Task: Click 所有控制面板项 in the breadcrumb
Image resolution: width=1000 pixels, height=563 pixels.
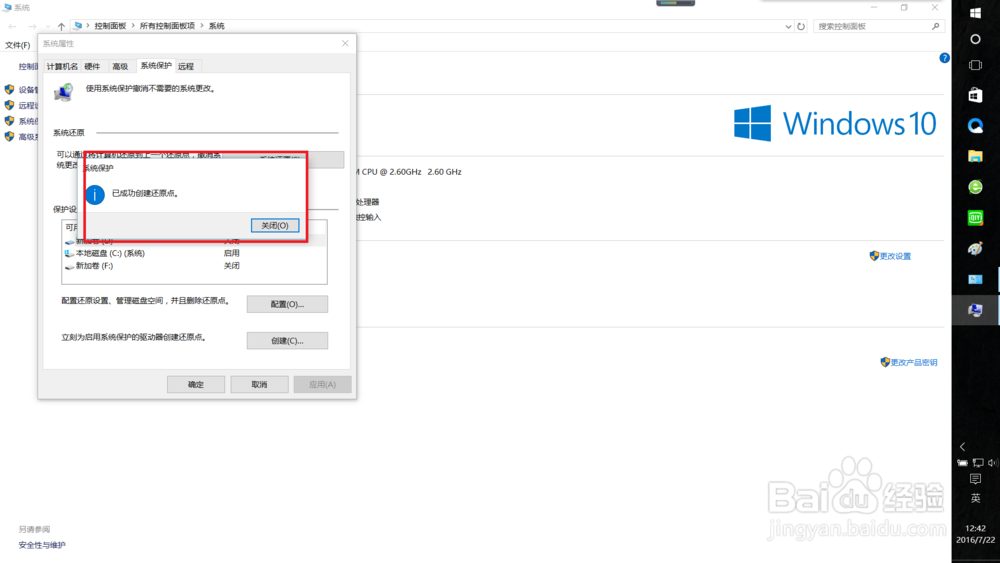Action: coord(167,26)
